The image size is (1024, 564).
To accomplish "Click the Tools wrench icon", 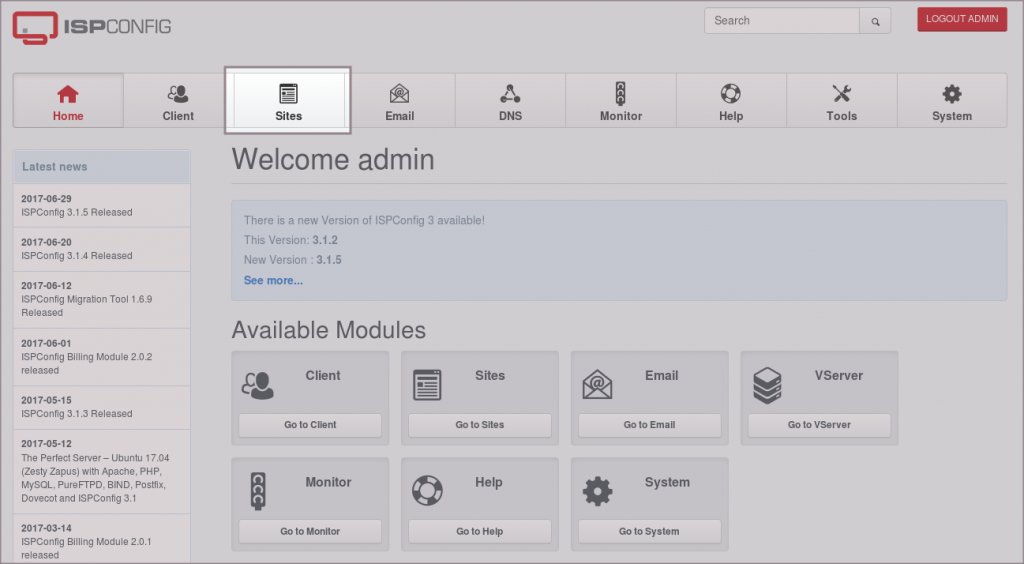I will tap(841, 93).
